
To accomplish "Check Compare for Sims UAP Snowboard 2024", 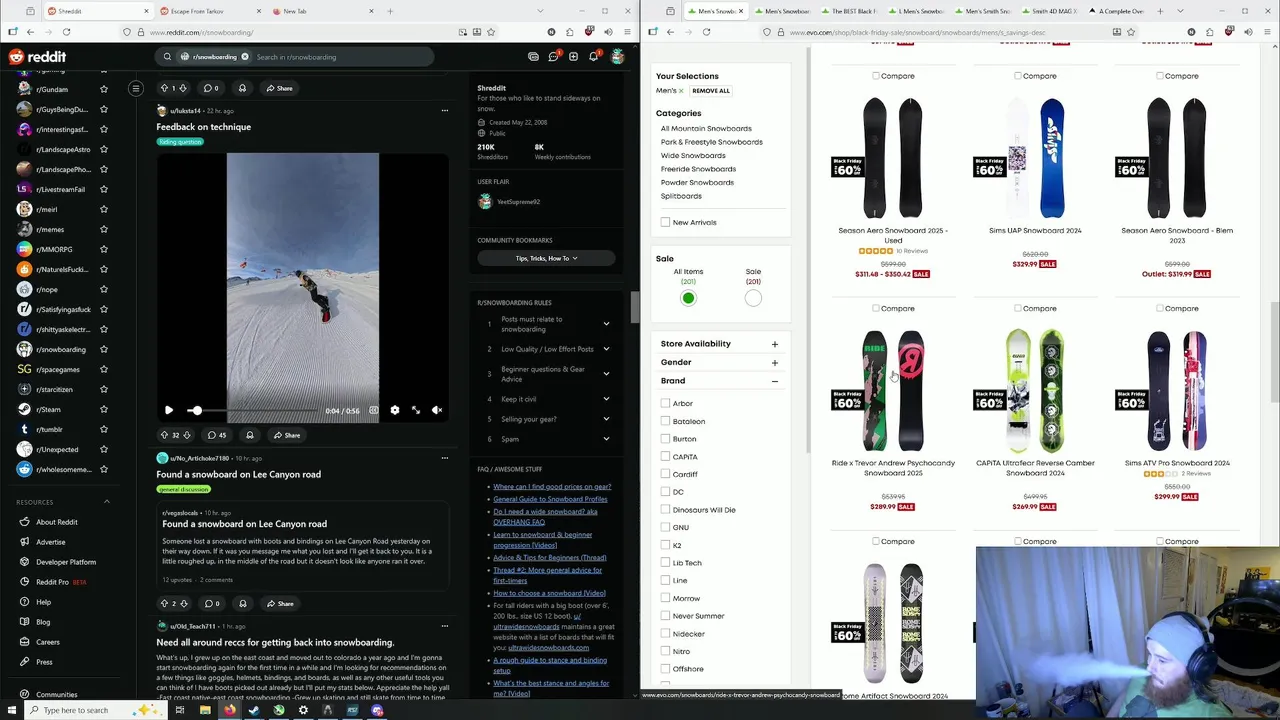I will (x=1018, y=76).
